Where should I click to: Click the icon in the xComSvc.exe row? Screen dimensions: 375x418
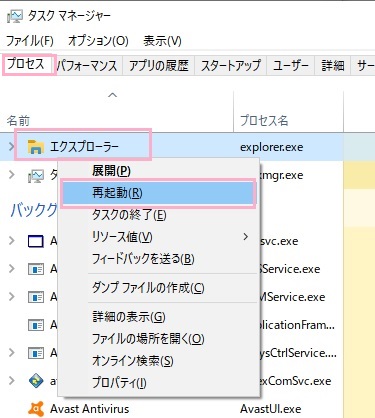[36, 381]
